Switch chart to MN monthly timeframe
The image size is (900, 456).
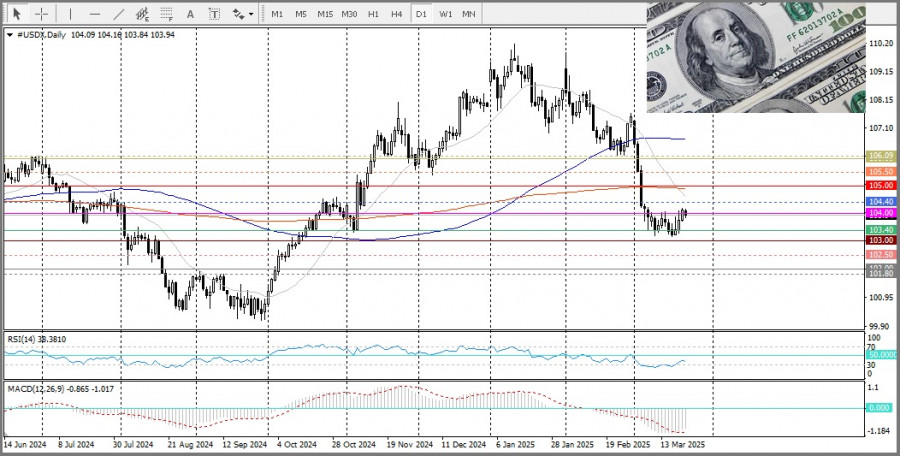(469, 14)
